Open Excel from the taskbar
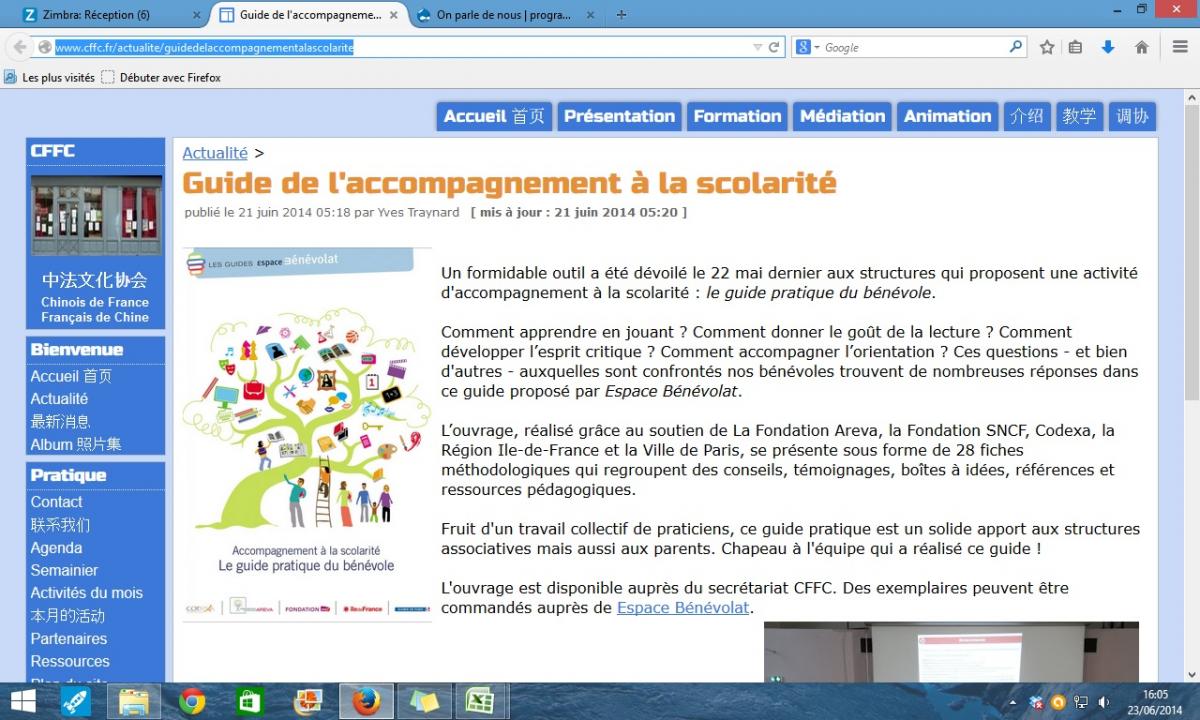Viewport: 1200px width, 720px height. (482, 701)
